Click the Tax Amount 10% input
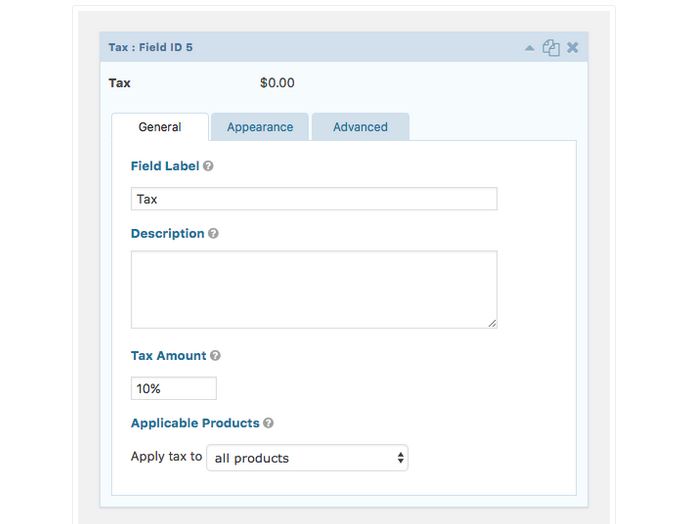 [x=174, y=388]
